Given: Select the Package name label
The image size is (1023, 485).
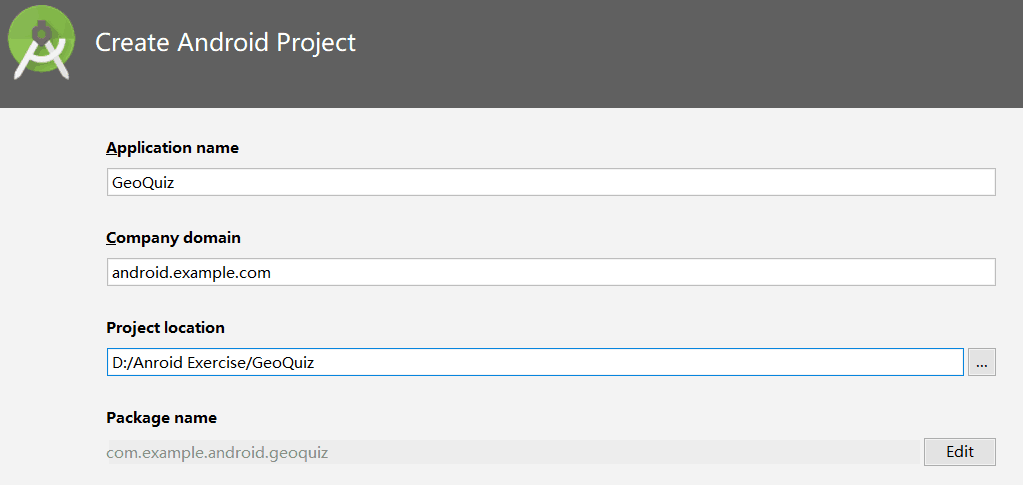Looking at the screenshot, I should click(162, 418).
